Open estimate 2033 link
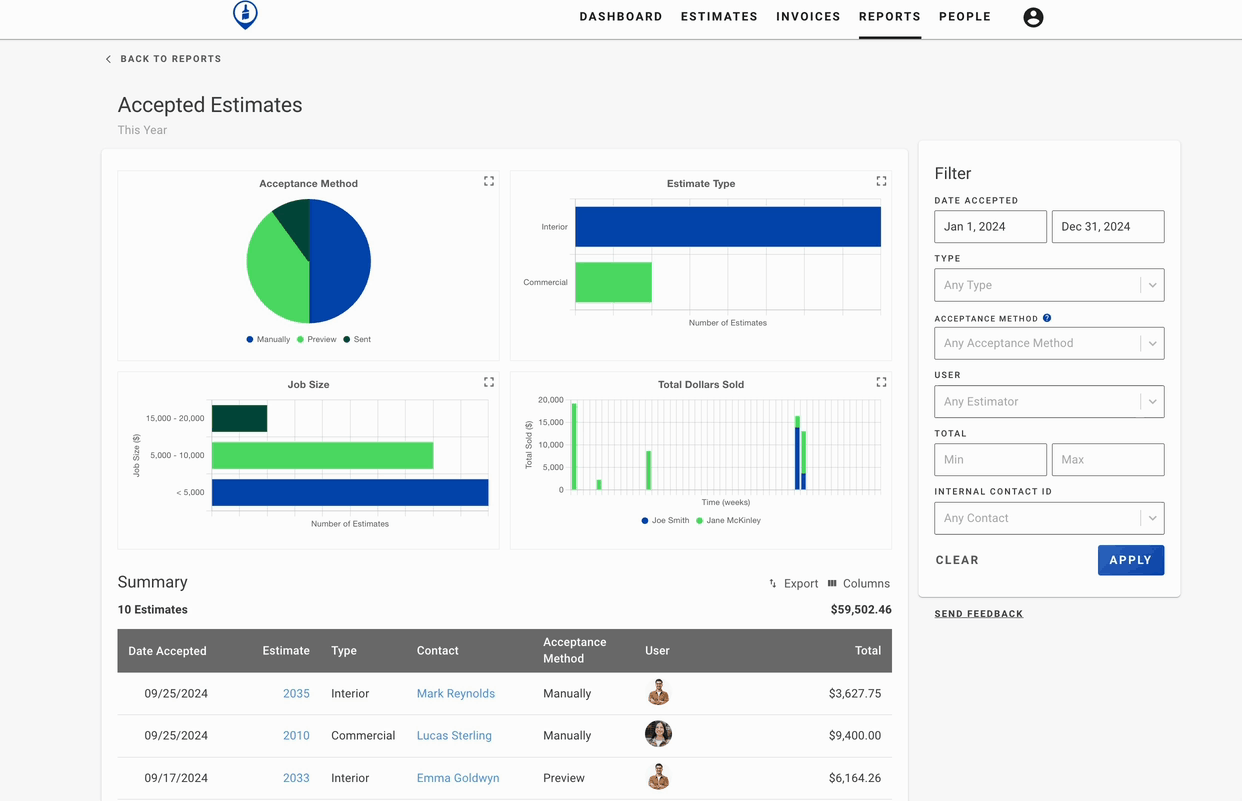Viewport: 1242px width, 801px height. pyautogui.click(x=296, y=778)
